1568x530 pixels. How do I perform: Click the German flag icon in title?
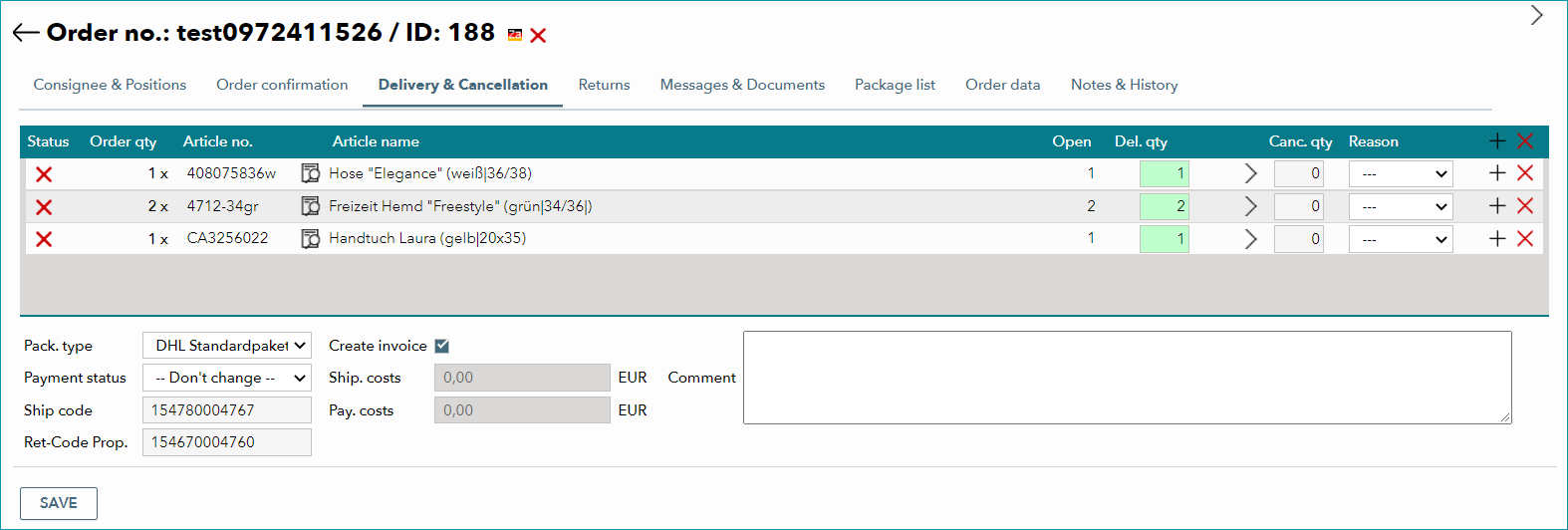point(514,35)
